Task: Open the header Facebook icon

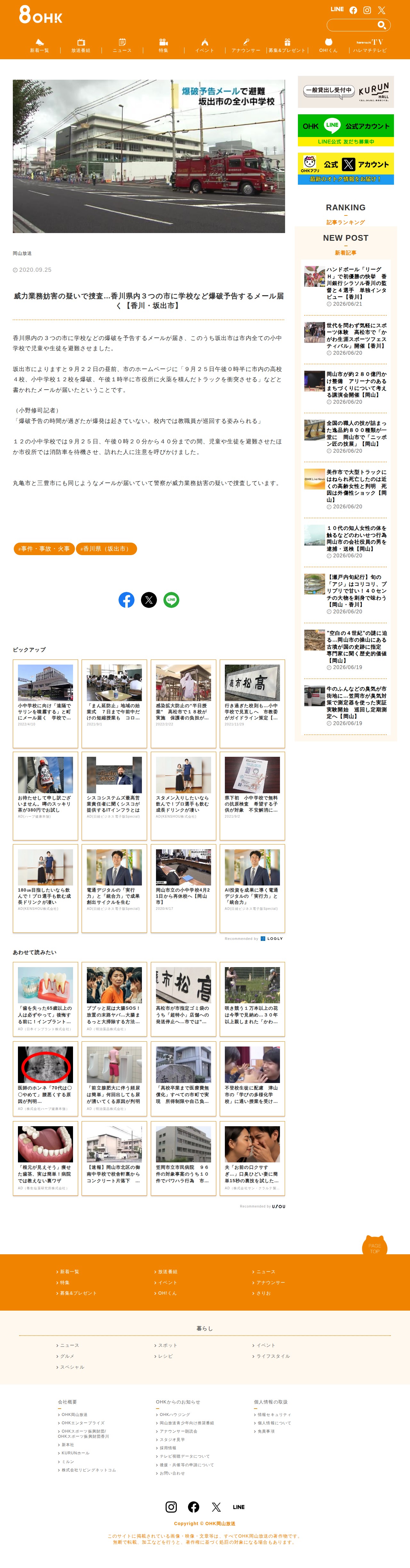Action: click(x=353, y=10)
